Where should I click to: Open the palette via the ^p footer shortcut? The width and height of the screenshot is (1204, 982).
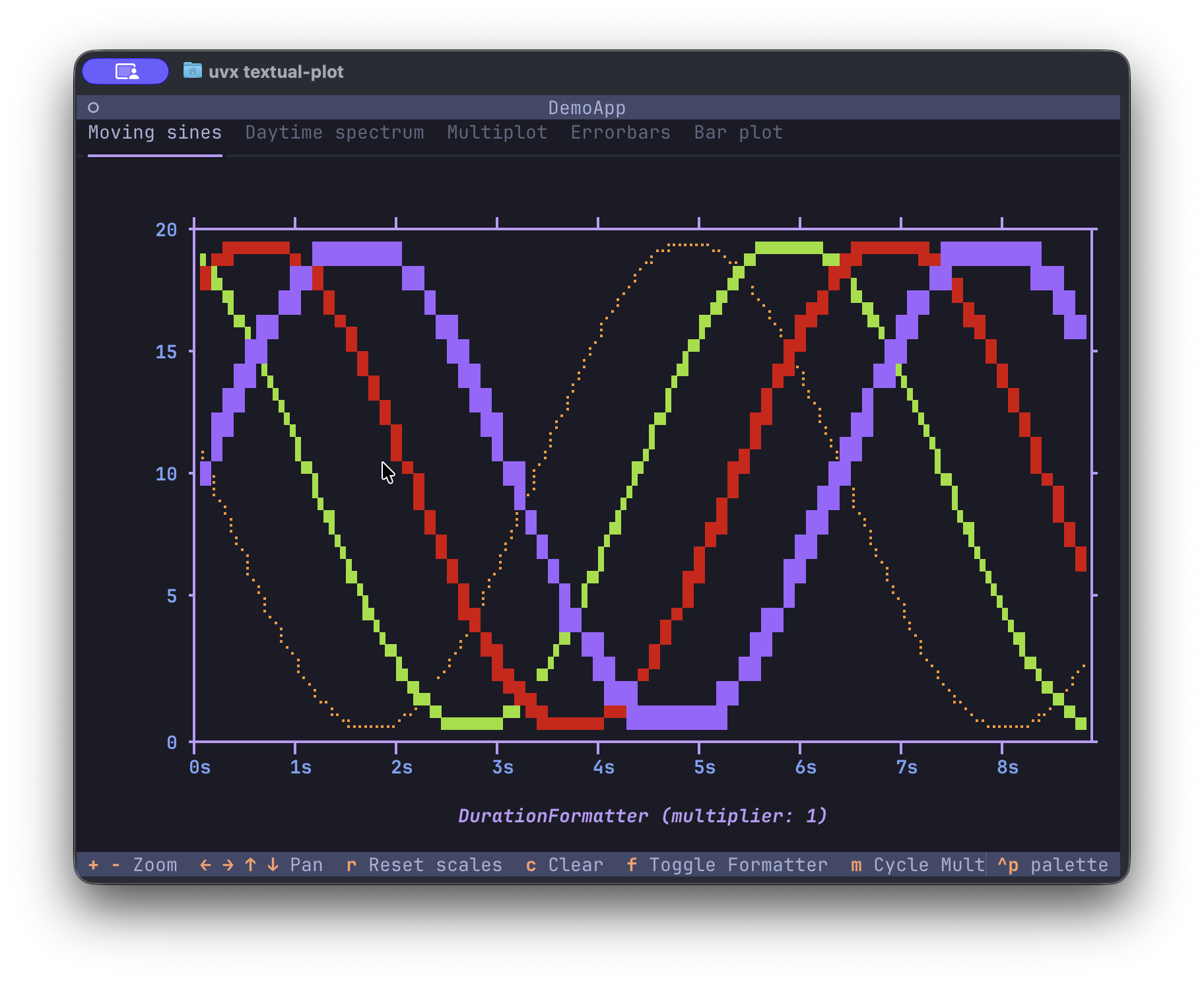point(1007,865)
